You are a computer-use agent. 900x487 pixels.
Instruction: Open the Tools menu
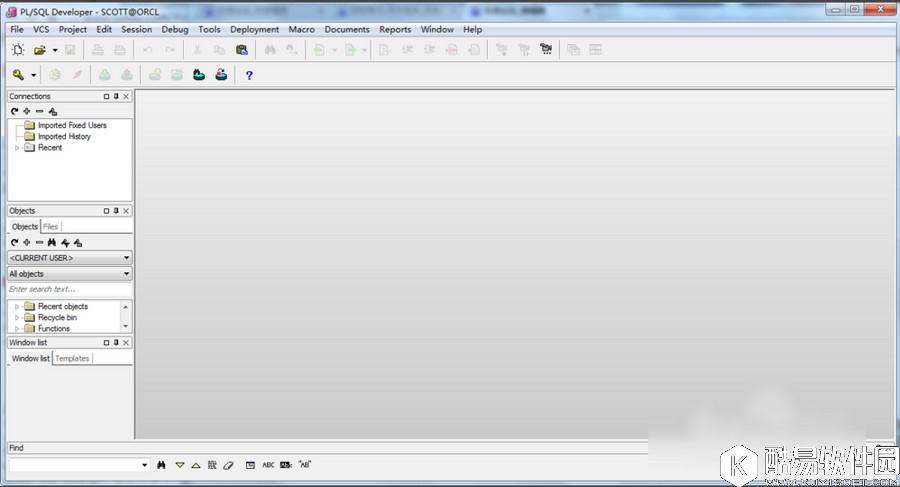click(x=210, y=29)
